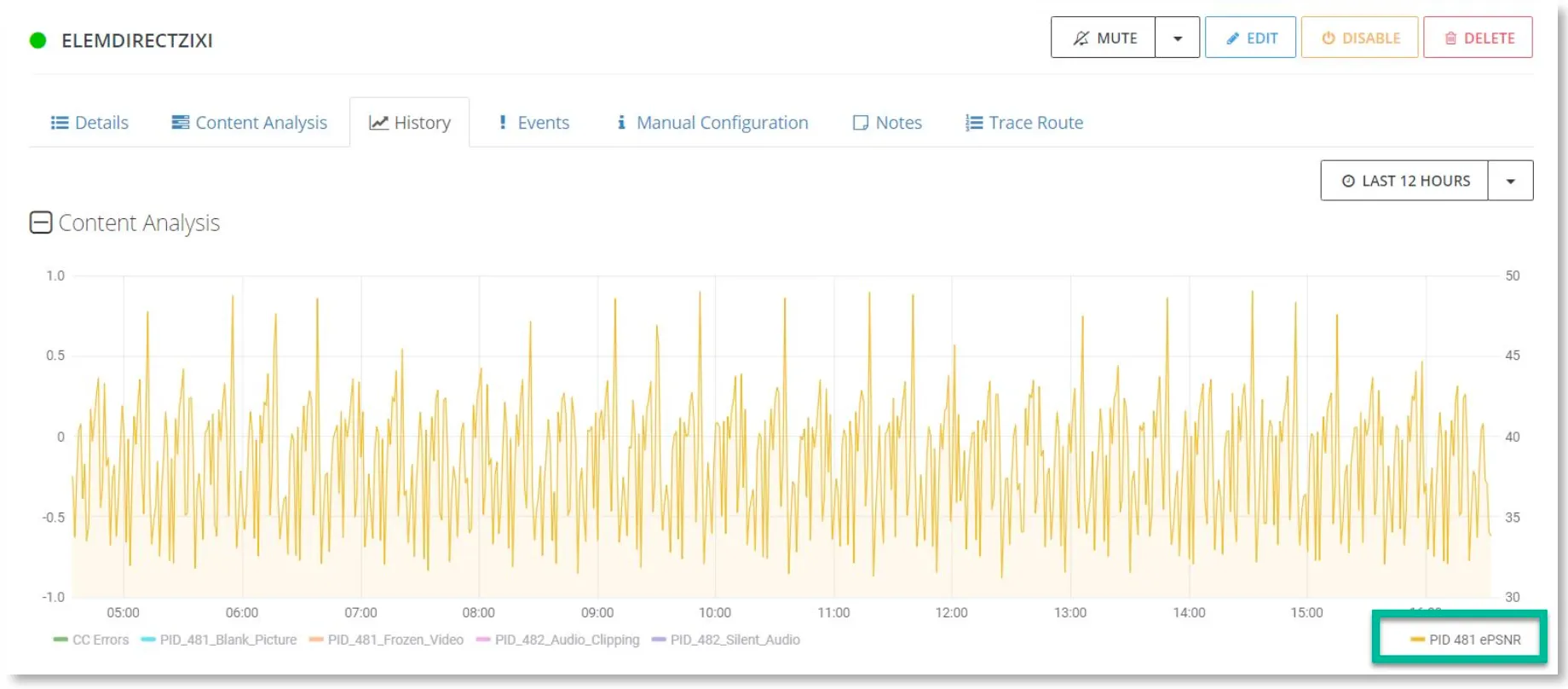Expand the time range dropdown arrow
This screenshot has width=1568, height=689.
tap(1511, 181)
